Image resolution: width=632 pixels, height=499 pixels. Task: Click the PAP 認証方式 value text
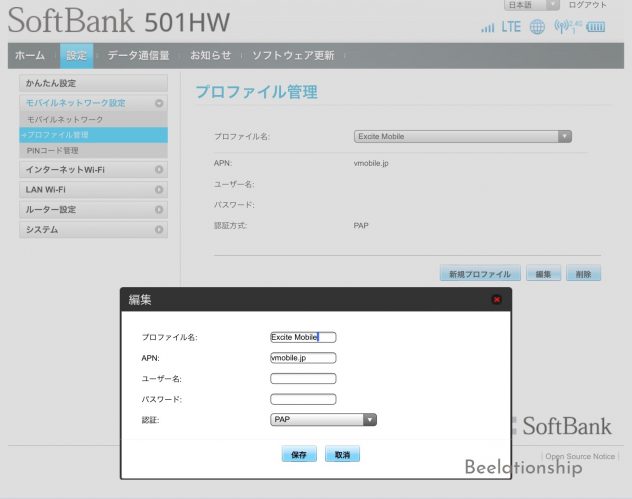(x=361, y=225)
